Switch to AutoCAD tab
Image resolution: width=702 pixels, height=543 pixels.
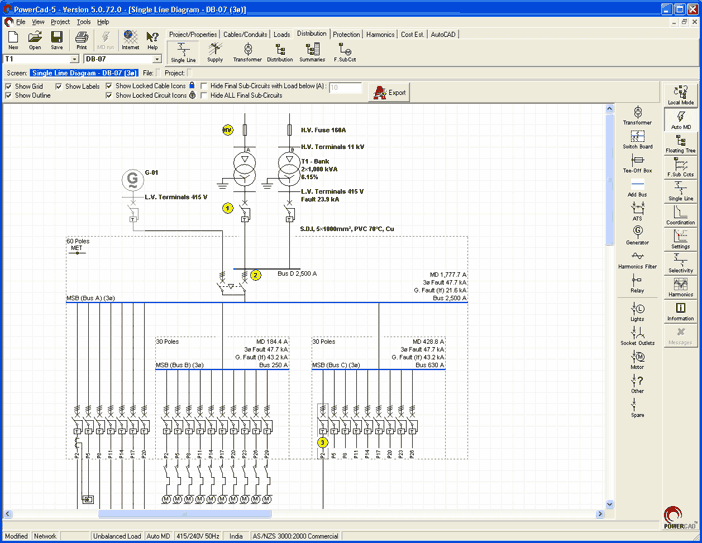[443, 34]
